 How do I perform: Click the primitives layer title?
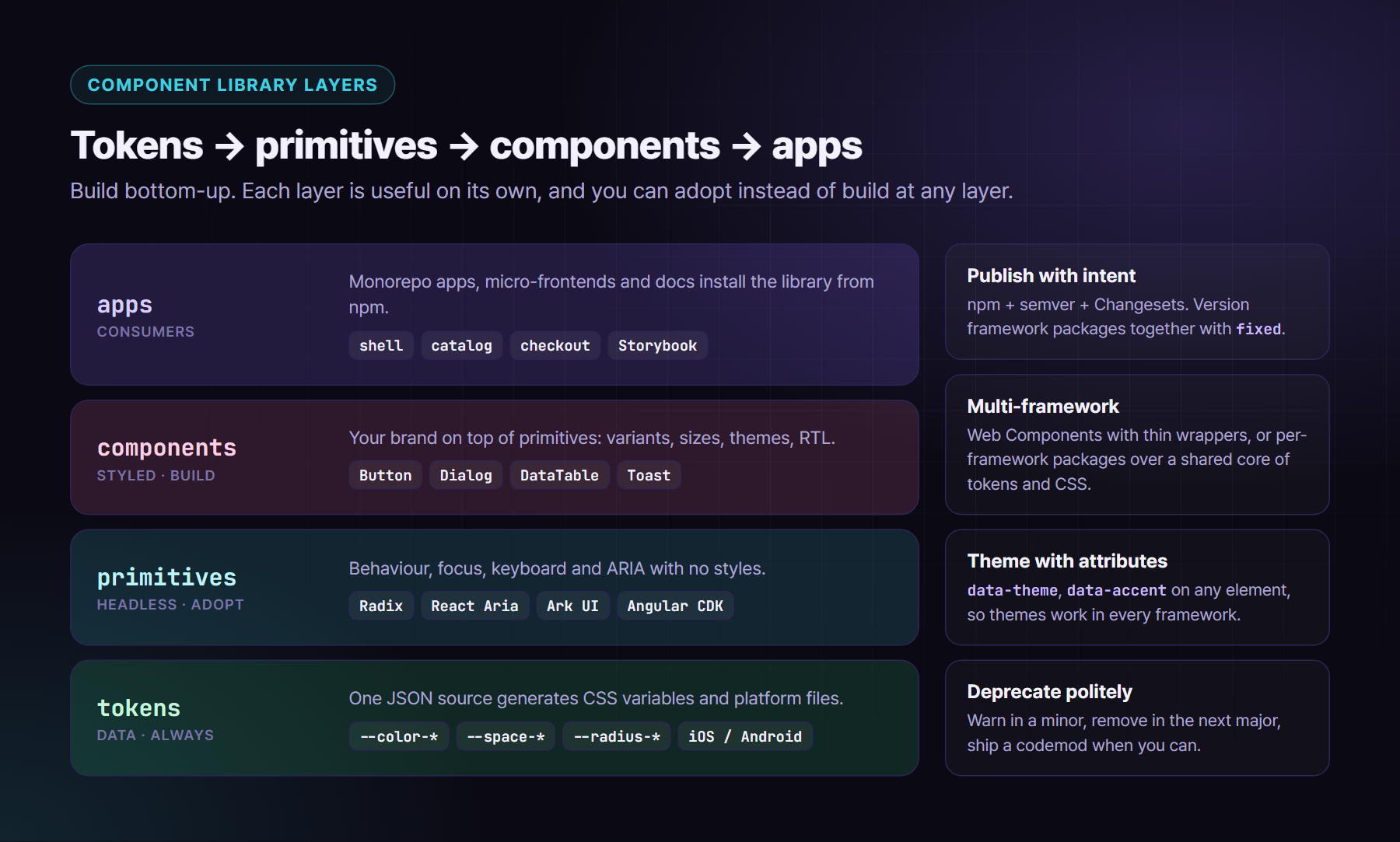166,578
